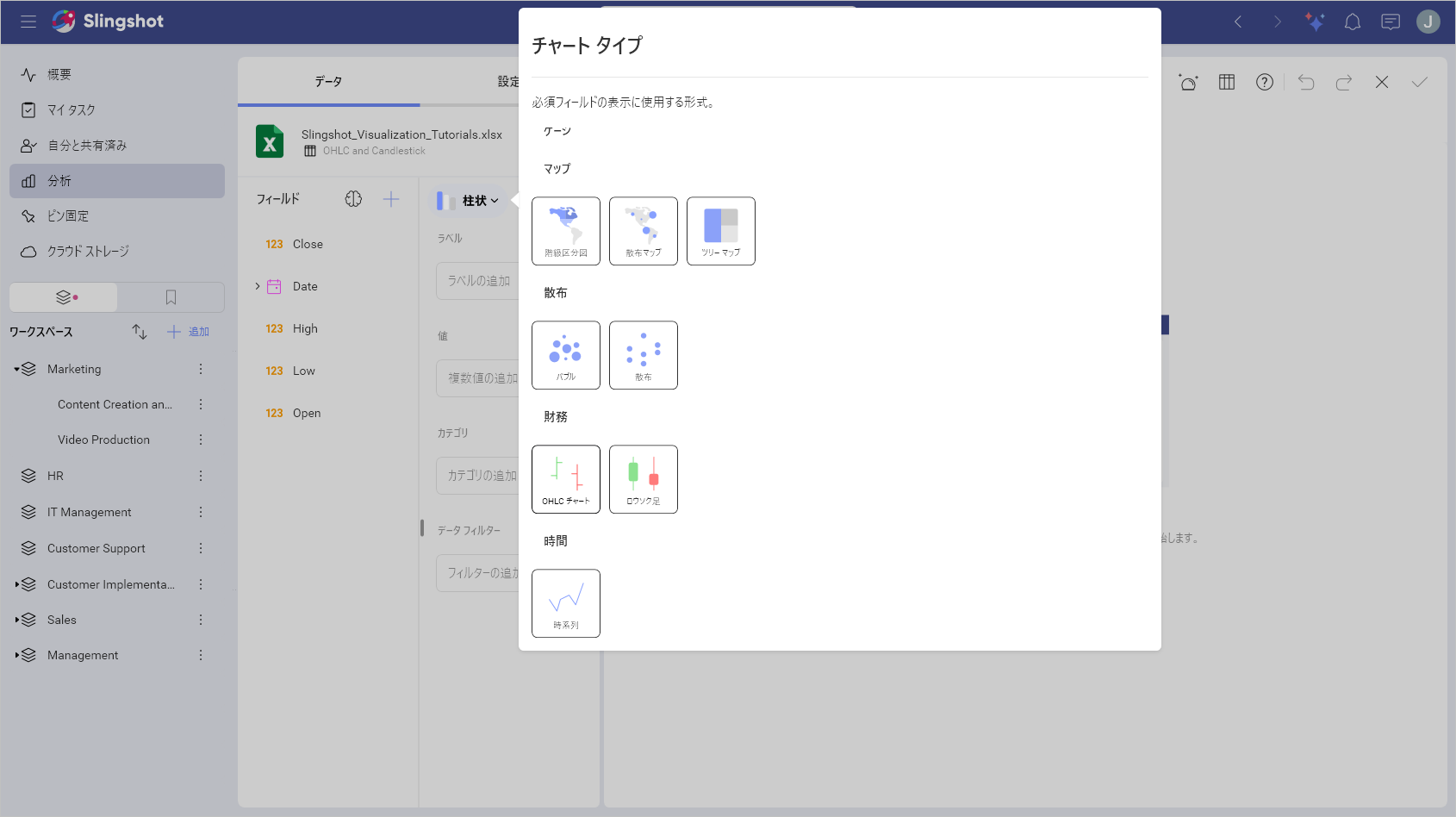Click the 複数値の追加 field
This screenshot has width=1456, height=817.
tap(478, 378)
